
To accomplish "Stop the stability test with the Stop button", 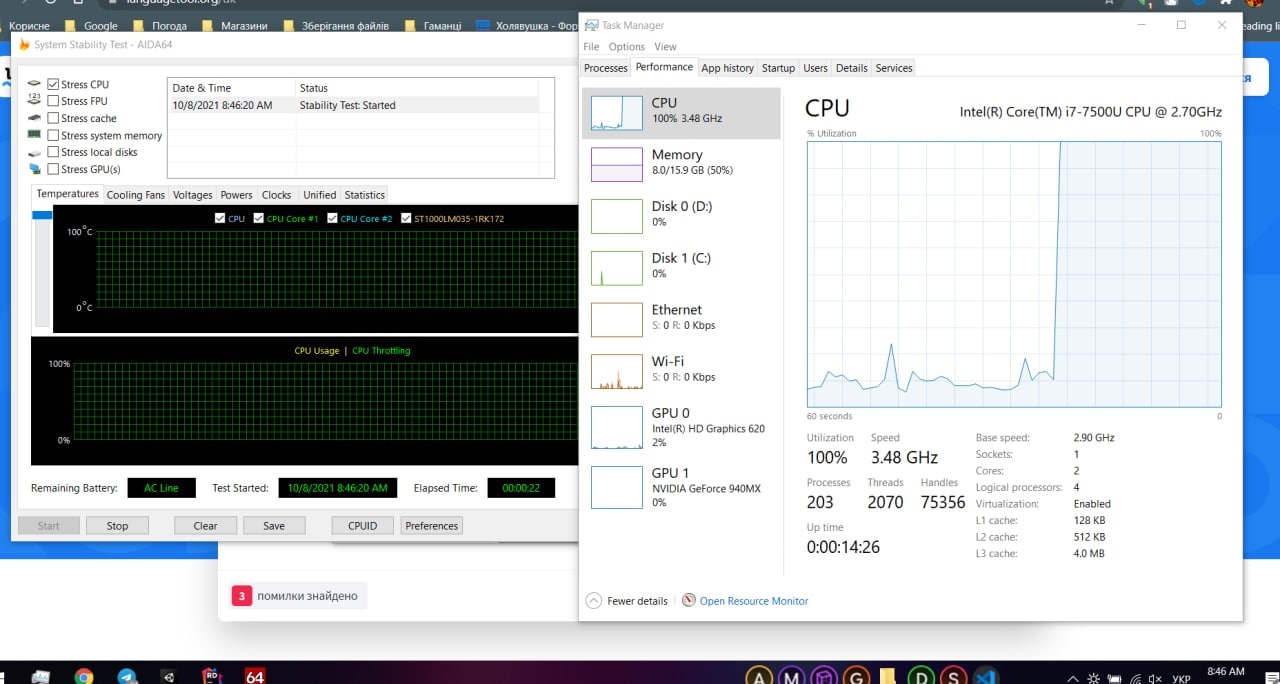I will coord(118,525).
